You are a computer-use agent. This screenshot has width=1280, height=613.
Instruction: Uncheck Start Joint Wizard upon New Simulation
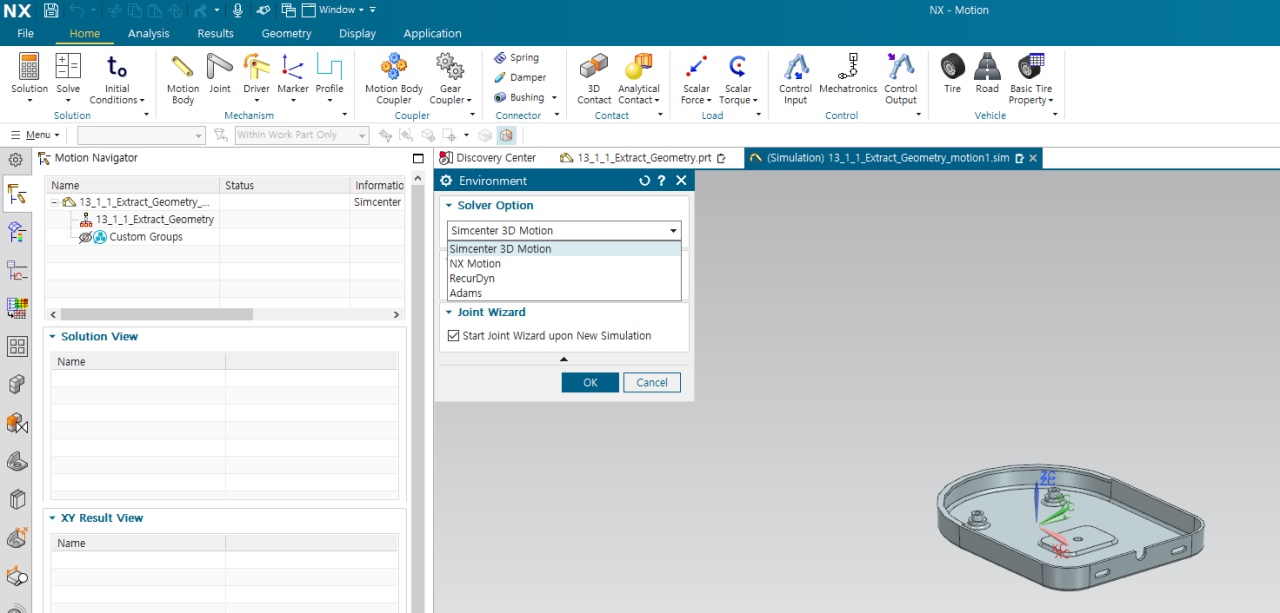[454, 336]
